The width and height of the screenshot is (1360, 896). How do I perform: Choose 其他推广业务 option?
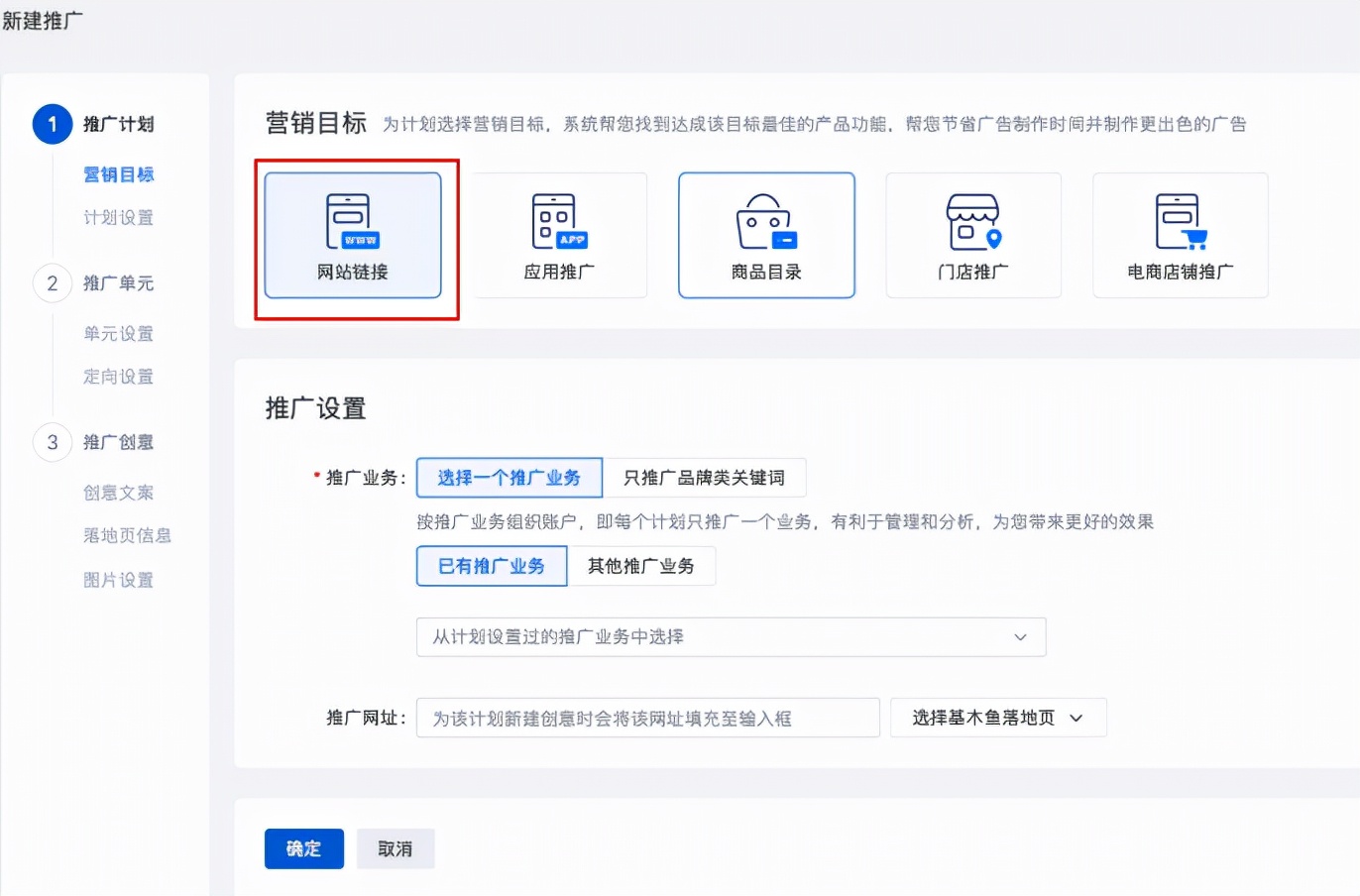641,566
